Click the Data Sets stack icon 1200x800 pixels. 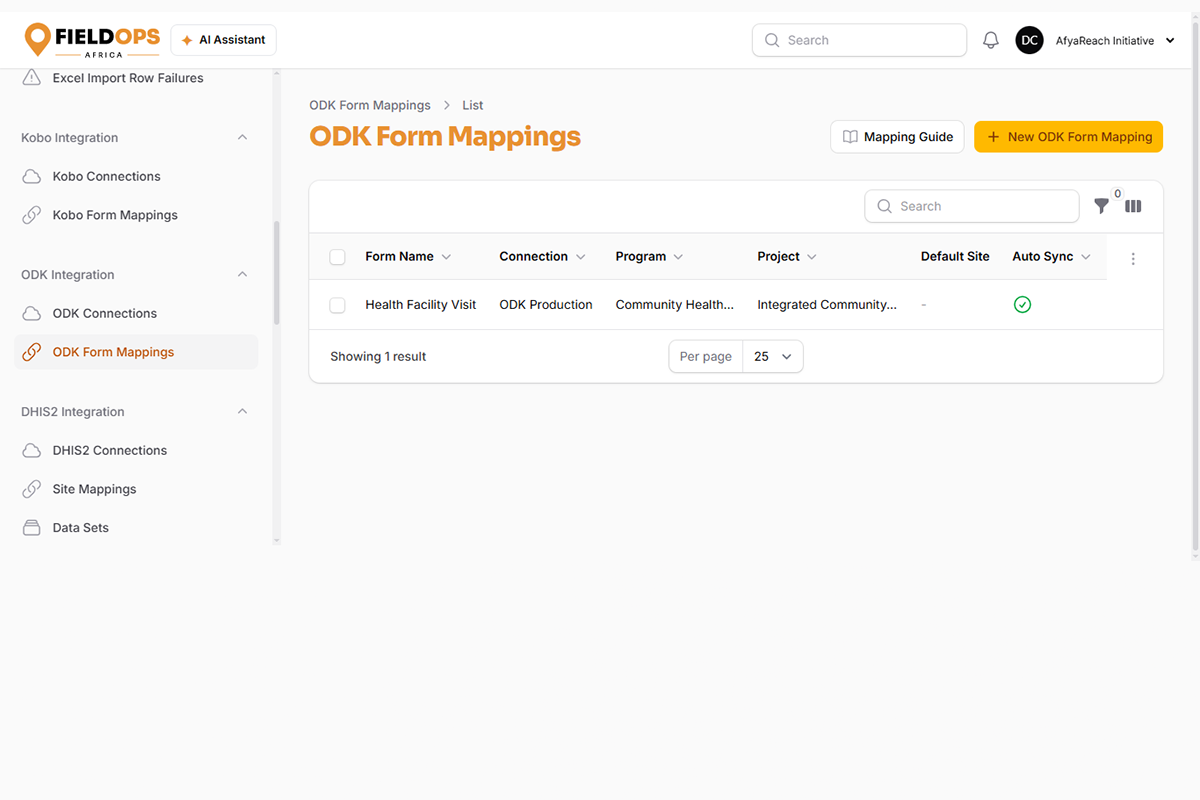pyautogui.click(x=32, y=528)
